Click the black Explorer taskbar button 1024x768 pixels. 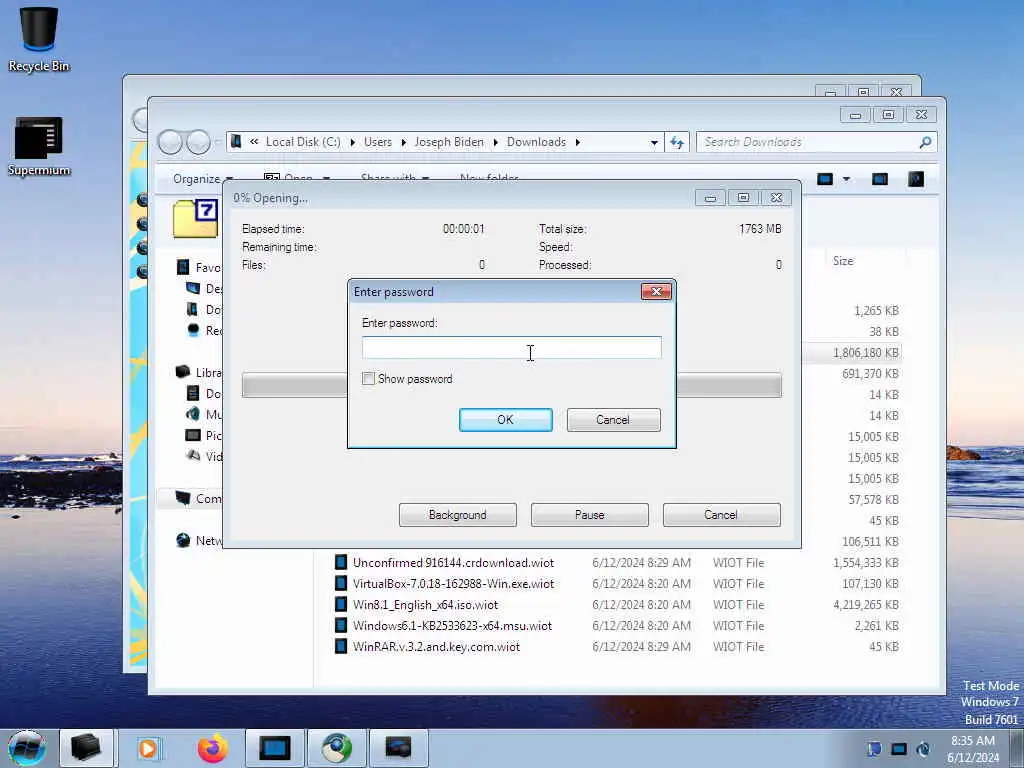tap(86, 748)
